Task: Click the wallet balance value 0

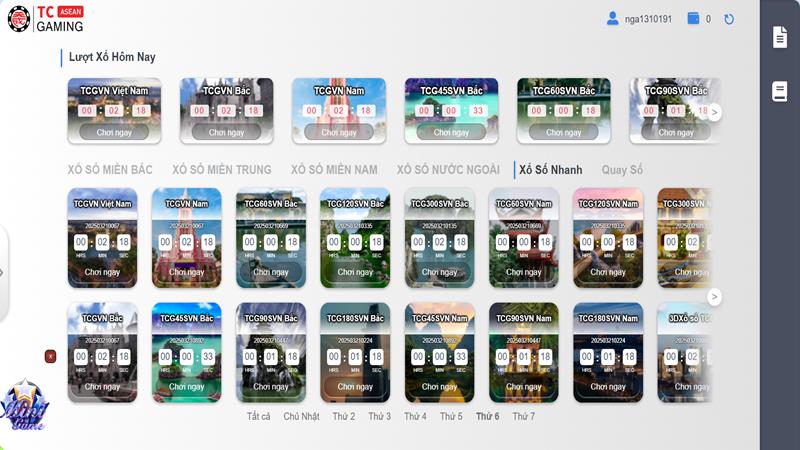Action: 708,19
